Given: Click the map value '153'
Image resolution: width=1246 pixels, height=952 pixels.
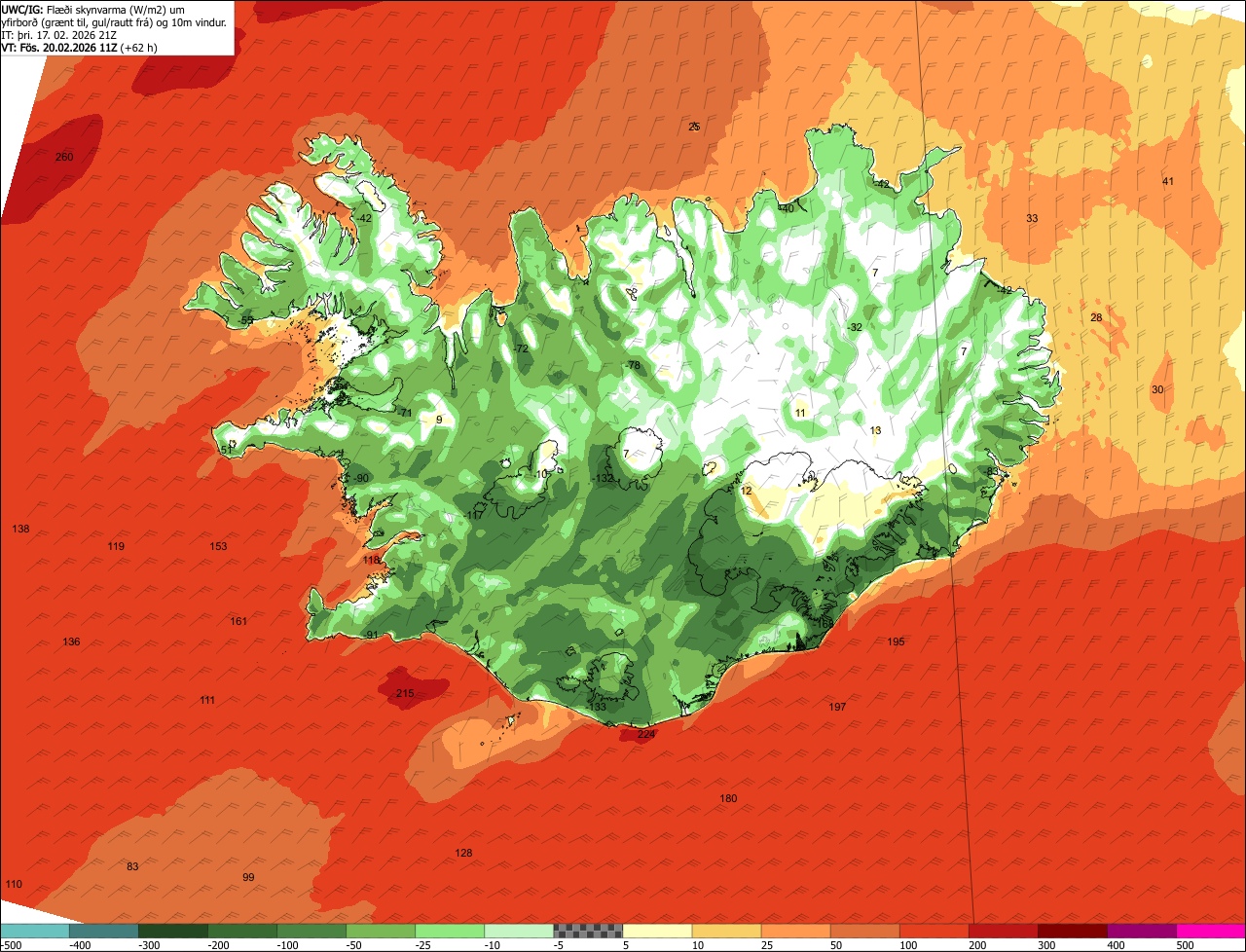Looking at the screenshot, I should [x=218, y=546].
